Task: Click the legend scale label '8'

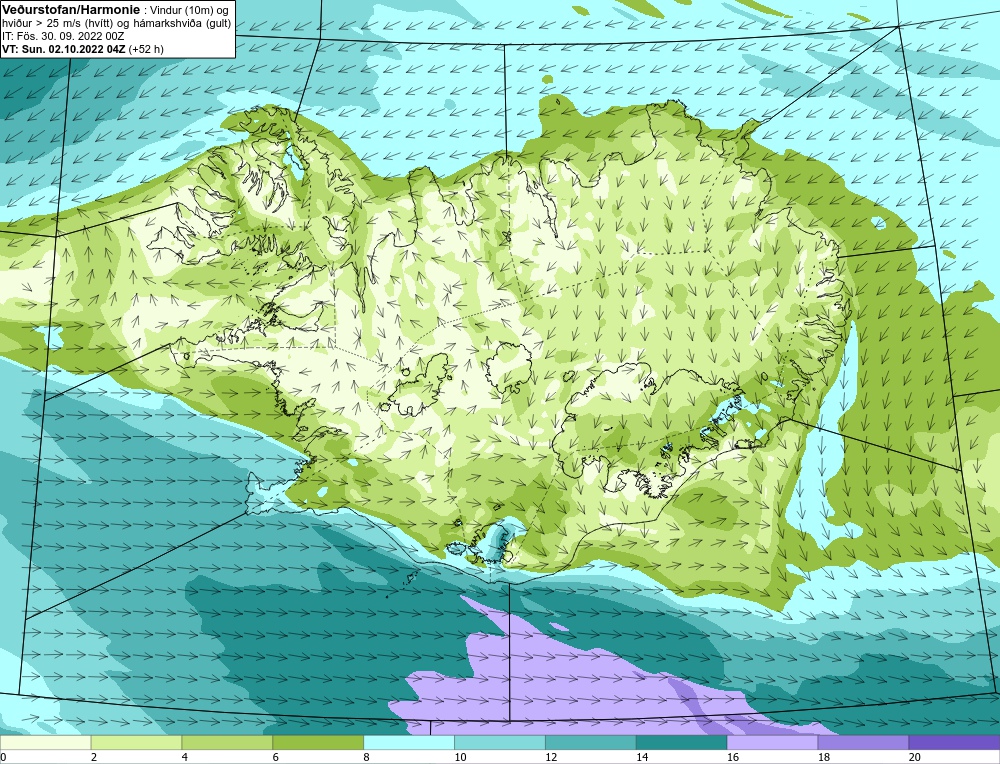Action: [366, 757]
